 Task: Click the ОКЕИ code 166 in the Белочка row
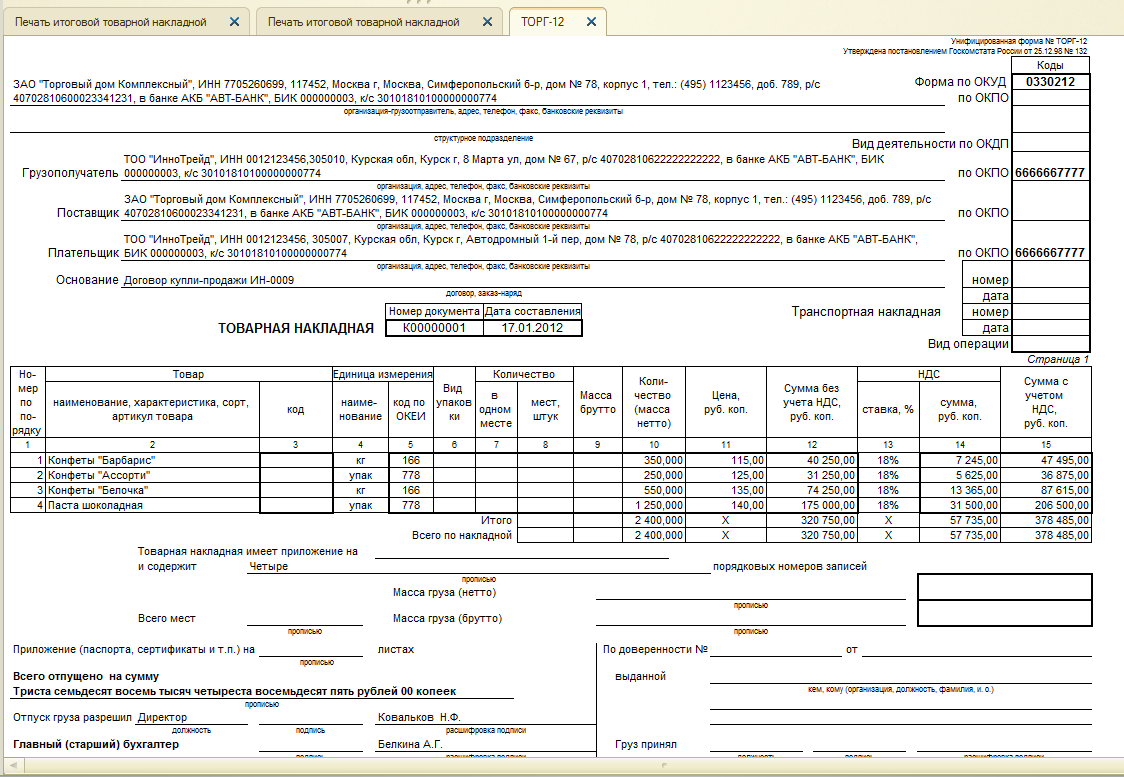pyautogui.click(x=411, y=490)
